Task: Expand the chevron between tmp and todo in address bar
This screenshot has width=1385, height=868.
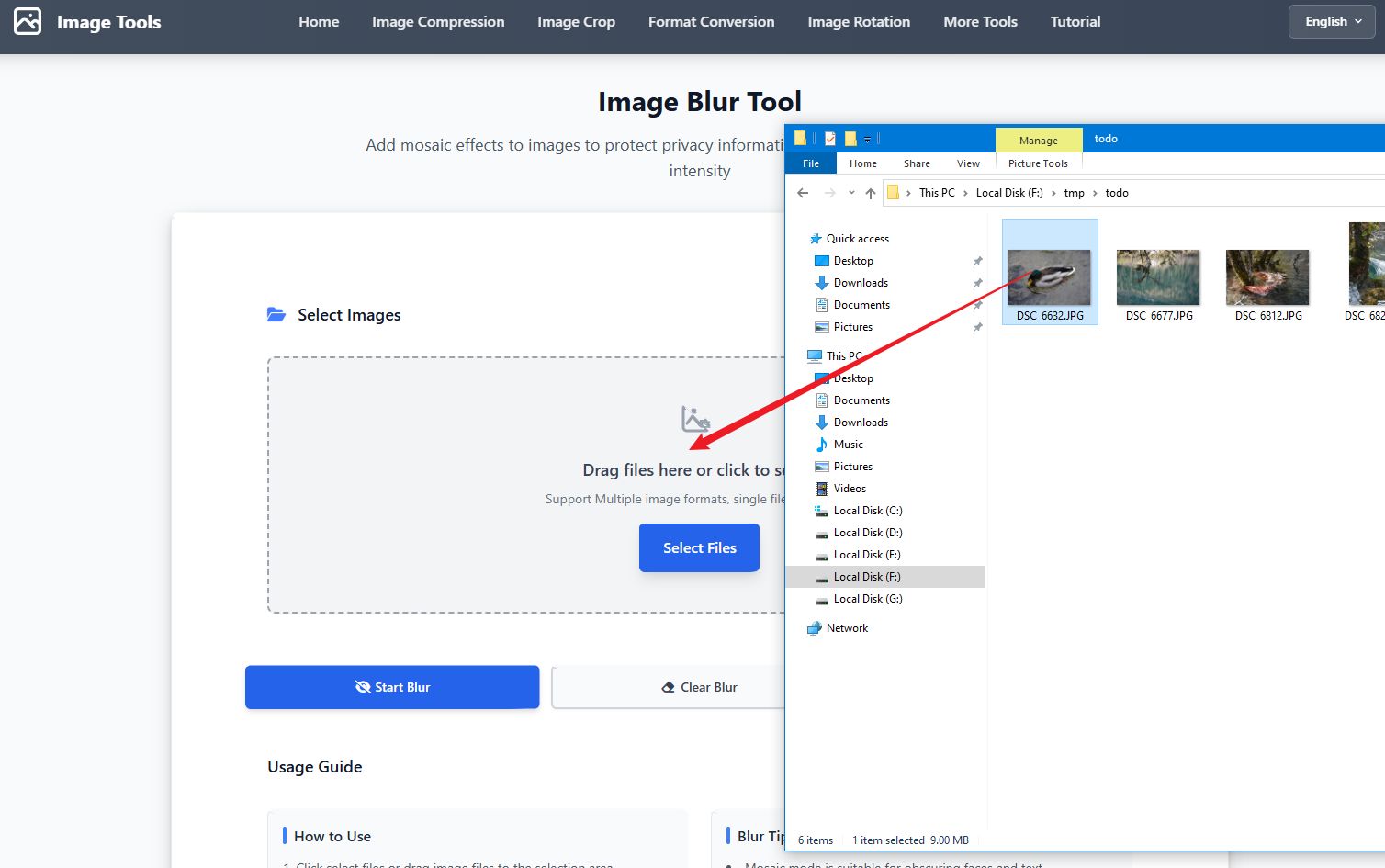Action: 1095,193
